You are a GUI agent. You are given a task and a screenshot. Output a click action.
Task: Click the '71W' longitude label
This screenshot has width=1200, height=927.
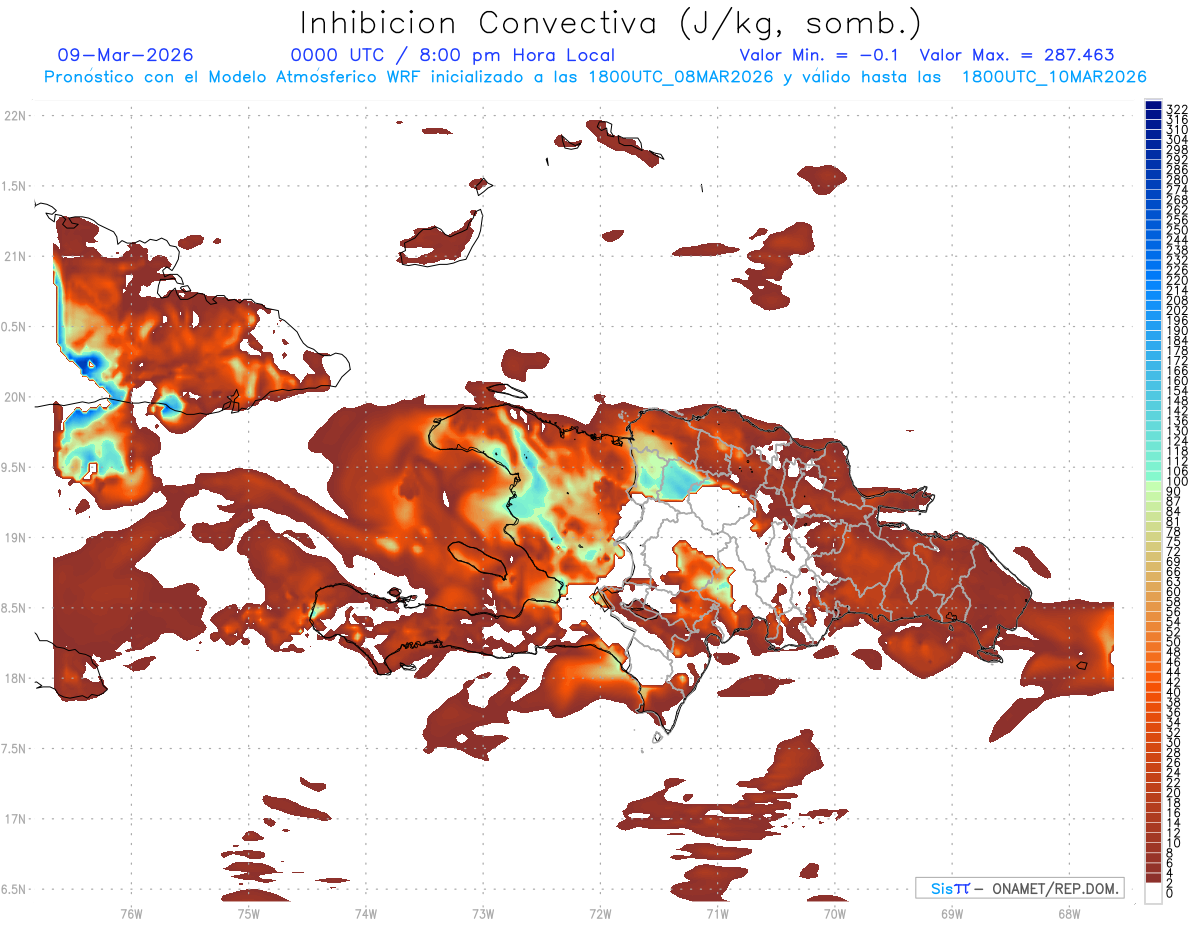pos(717,913)
